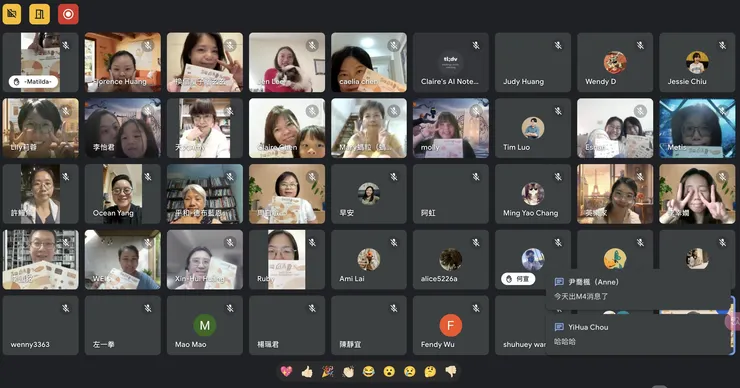
Task: Send the thumbs up emoji reaction
Action: 307,371
